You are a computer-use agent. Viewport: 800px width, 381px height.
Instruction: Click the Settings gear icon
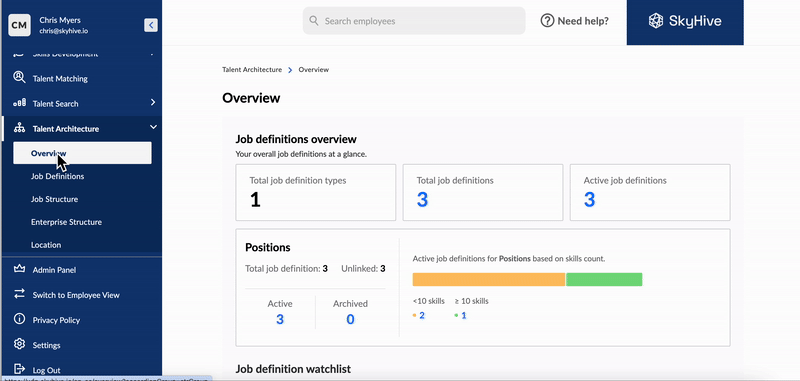(19, 344)
